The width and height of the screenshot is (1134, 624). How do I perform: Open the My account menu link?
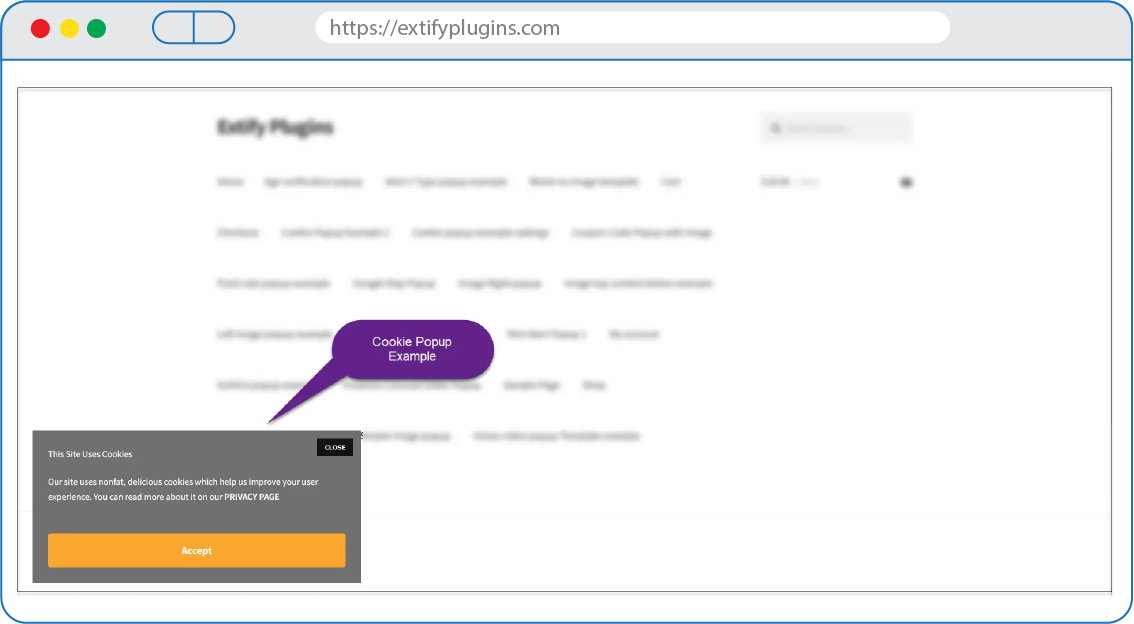point(634,334)
